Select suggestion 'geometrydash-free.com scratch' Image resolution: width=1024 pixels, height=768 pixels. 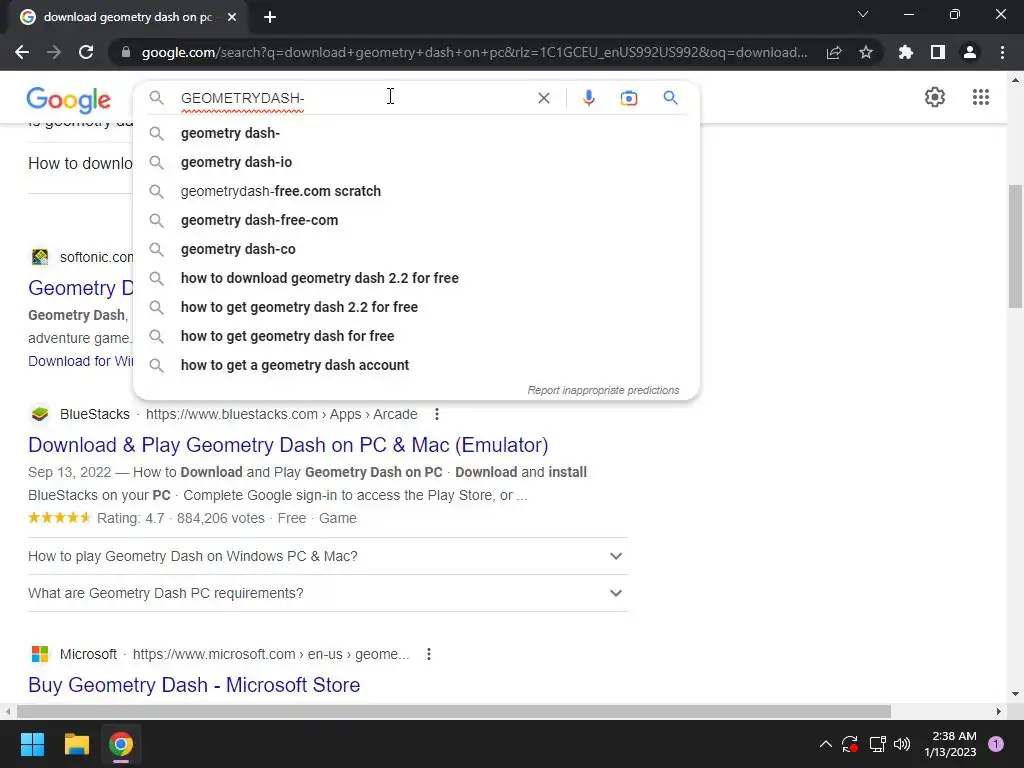[x=416, y=191]
